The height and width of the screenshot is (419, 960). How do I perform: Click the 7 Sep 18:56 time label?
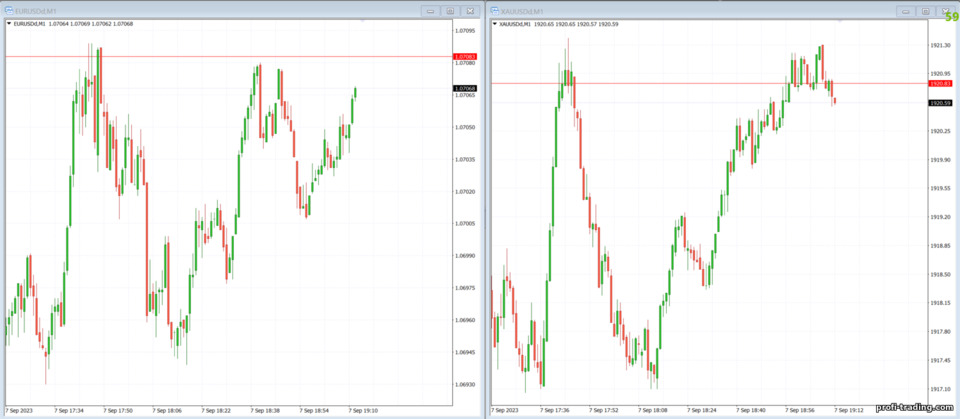[800, 410]
